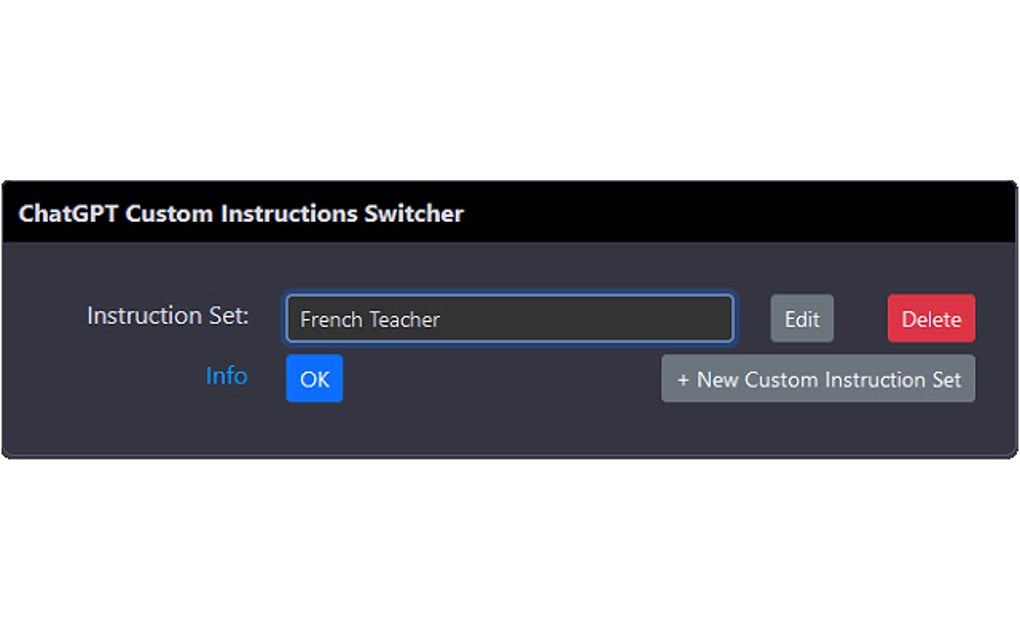The width and height of the screenshot is (1020, 638).
Task: Add a new instruction set with the grey button
Action: tap(818, 379)
